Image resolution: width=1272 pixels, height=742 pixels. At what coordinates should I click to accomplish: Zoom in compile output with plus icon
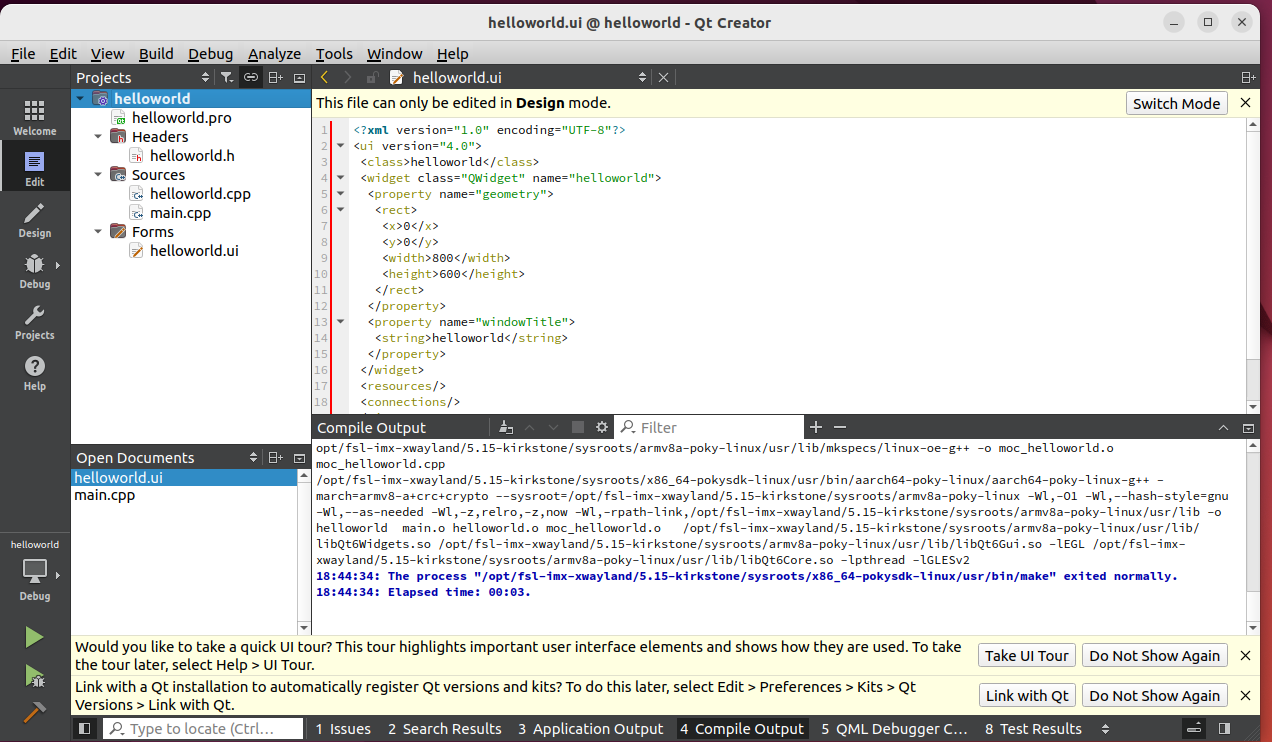point(816,427)
